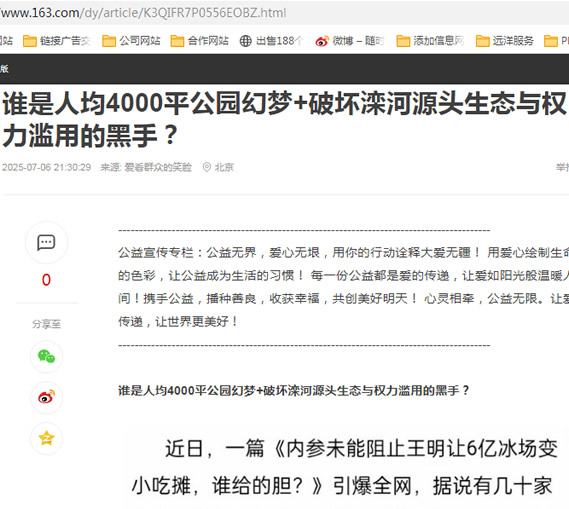Open the comments bubble icon

click(x=46, y=242)
